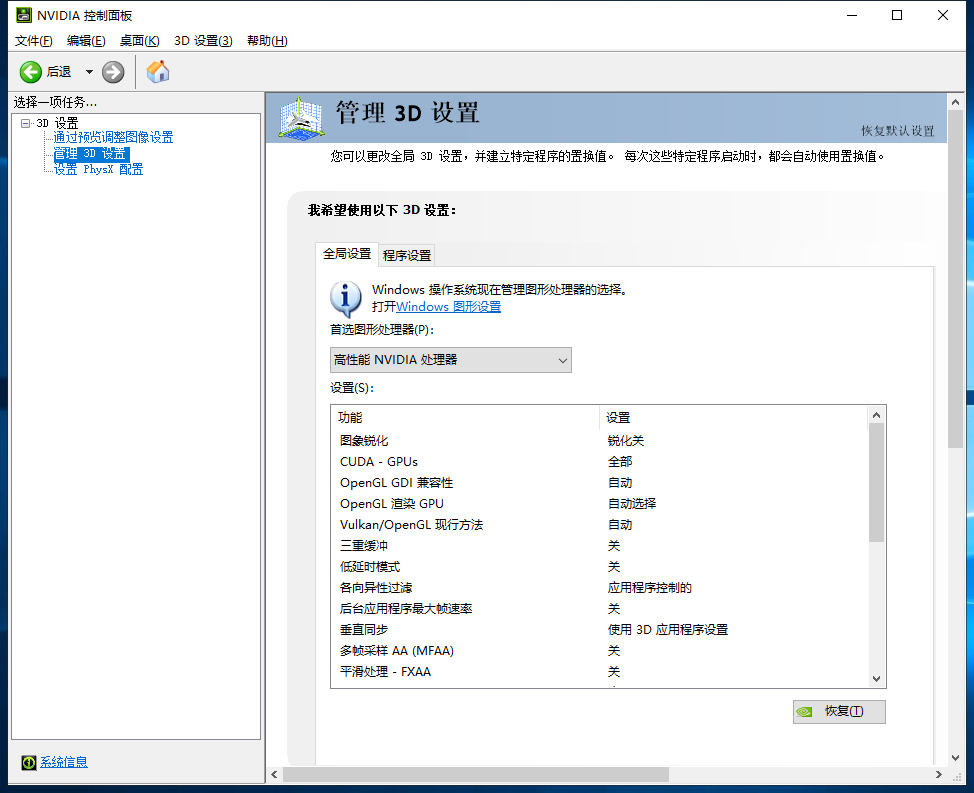Viewport: 974px width, 793px height.
Task: Click the 自动选择 value of OpenGL 渲染 GPU
Action: (632, 504)
